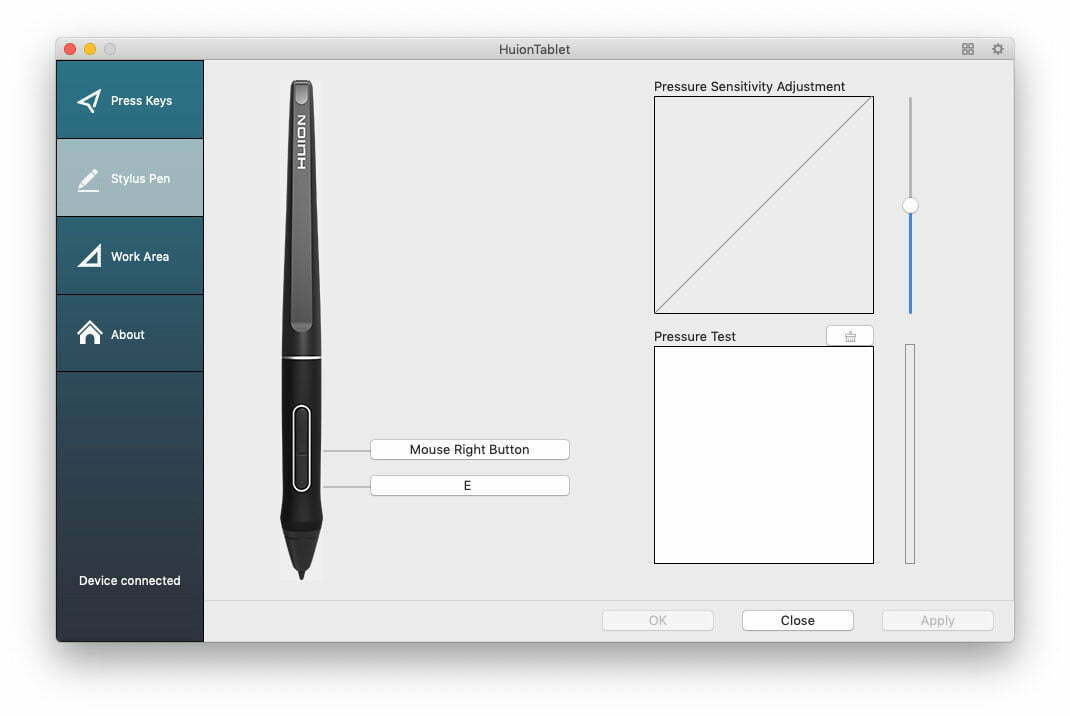The width and height of the screenshot is (1070, 716).
Task: Click the pressure sensitivity slider handle
Action: (910, 205)
